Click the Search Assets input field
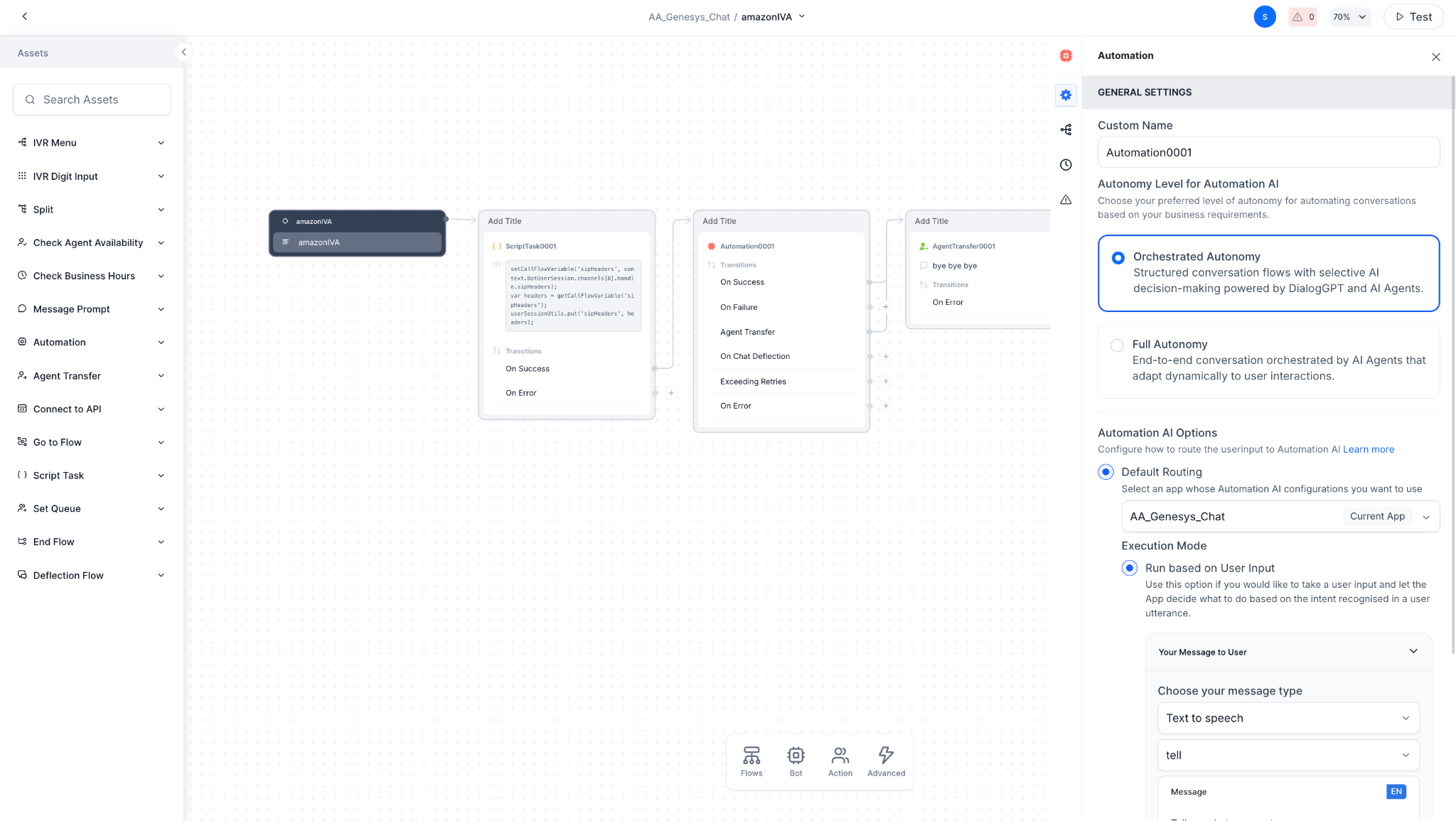 pyautogui.click(x=91, y=100)
